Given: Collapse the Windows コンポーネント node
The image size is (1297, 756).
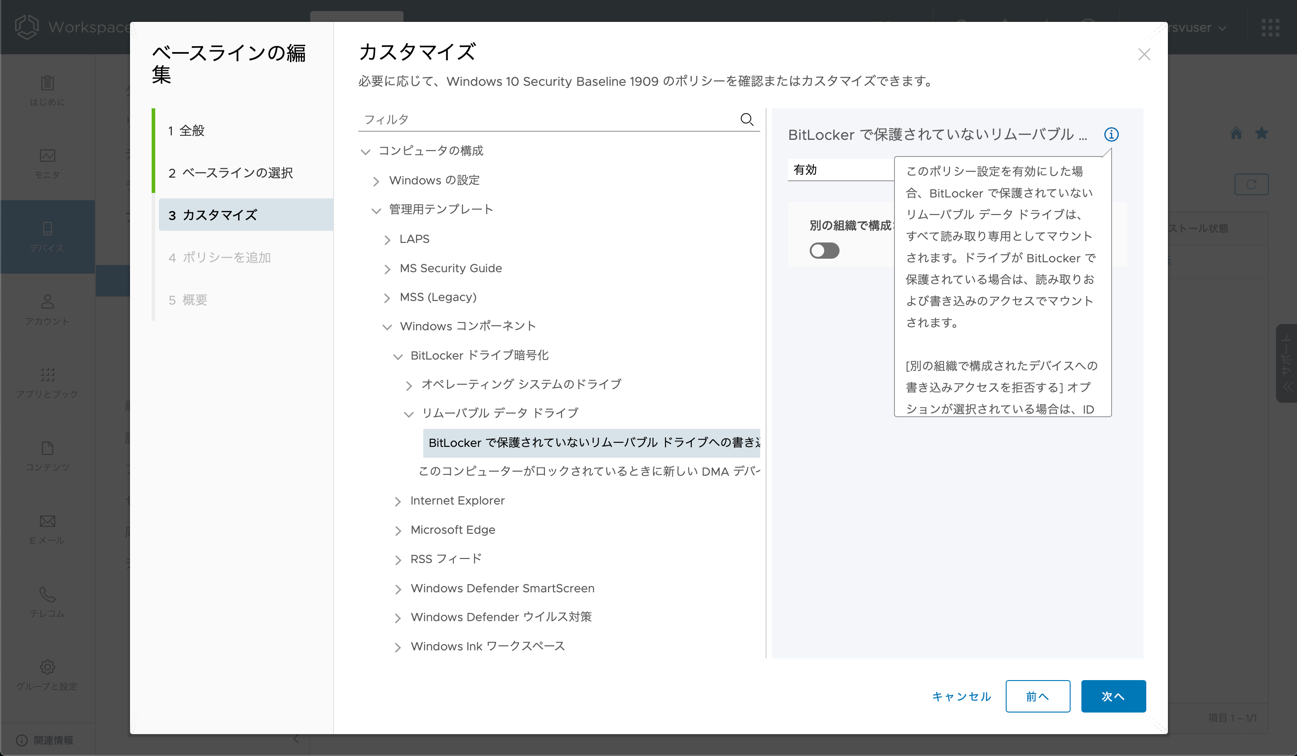Looking at the screenshot, I should (x=388, y=327).
